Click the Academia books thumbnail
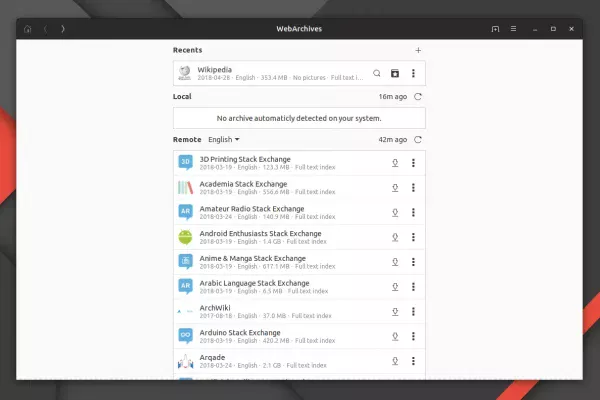 [x=185, y=188]
